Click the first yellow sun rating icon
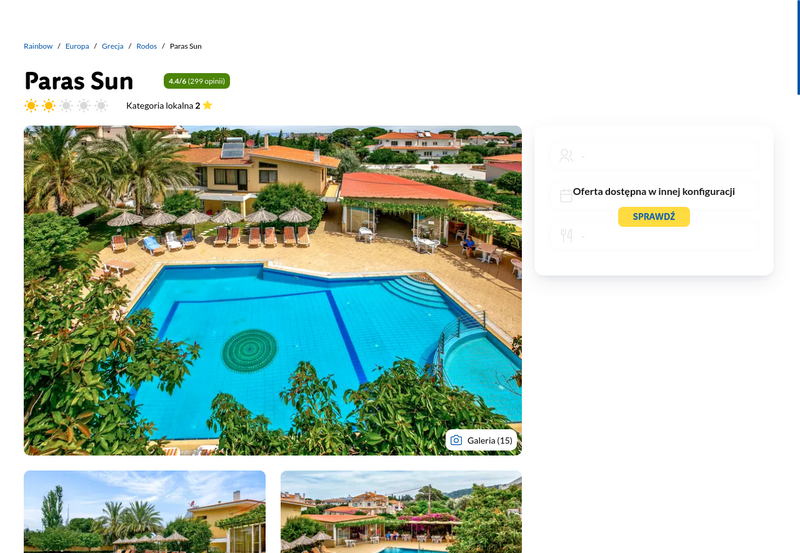This screenshot has height=553, width=800. [x=31, y=106]
